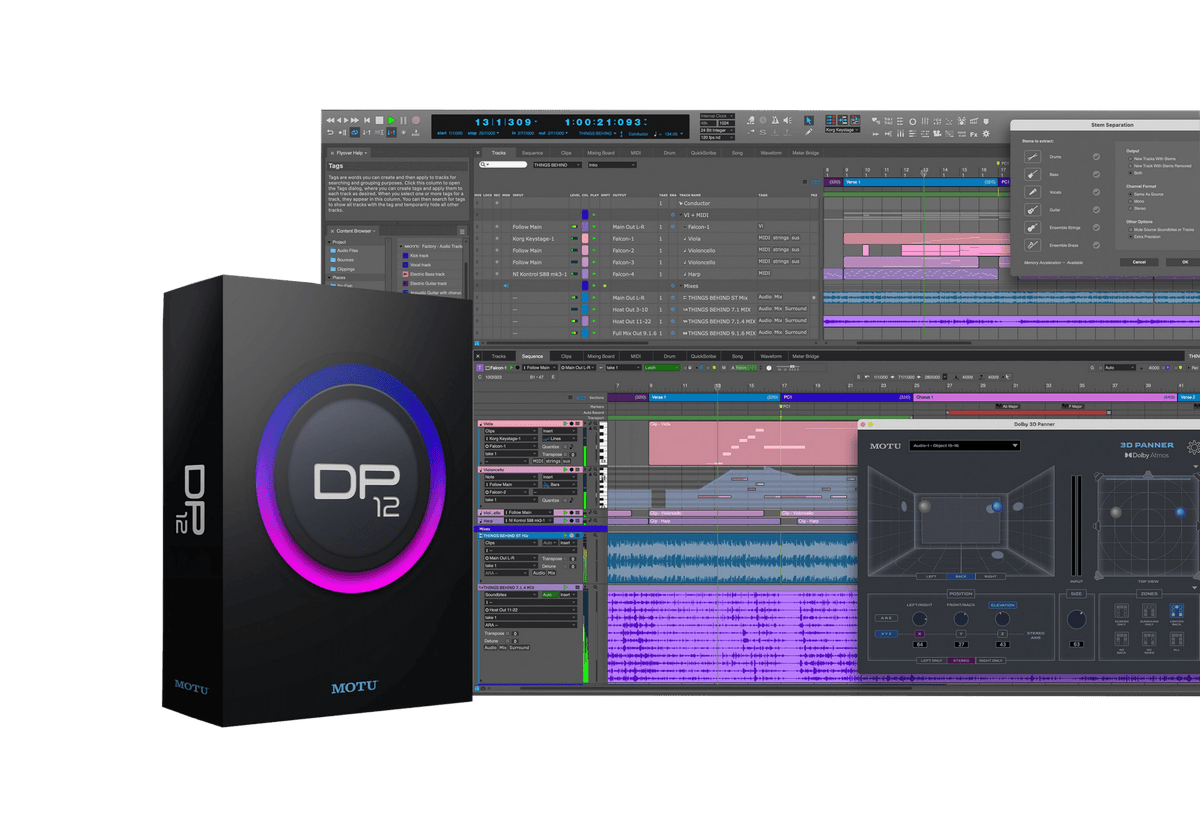This screenshot has height=823, width=1200.
Task: Click the Ensemble Brass stem icon
Action: pyautogui.click(x=1033, y=245)
